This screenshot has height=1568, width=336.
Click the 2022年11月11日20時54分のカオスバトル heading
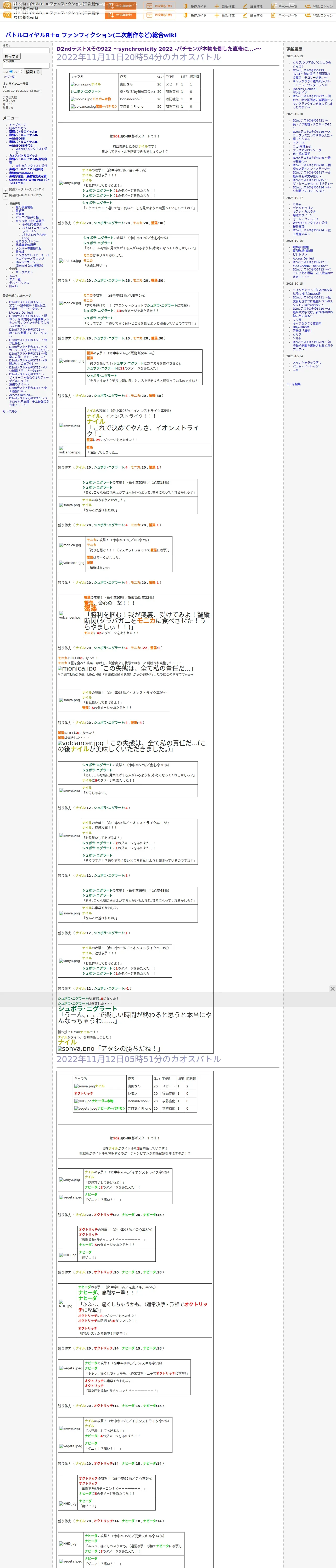139,58
